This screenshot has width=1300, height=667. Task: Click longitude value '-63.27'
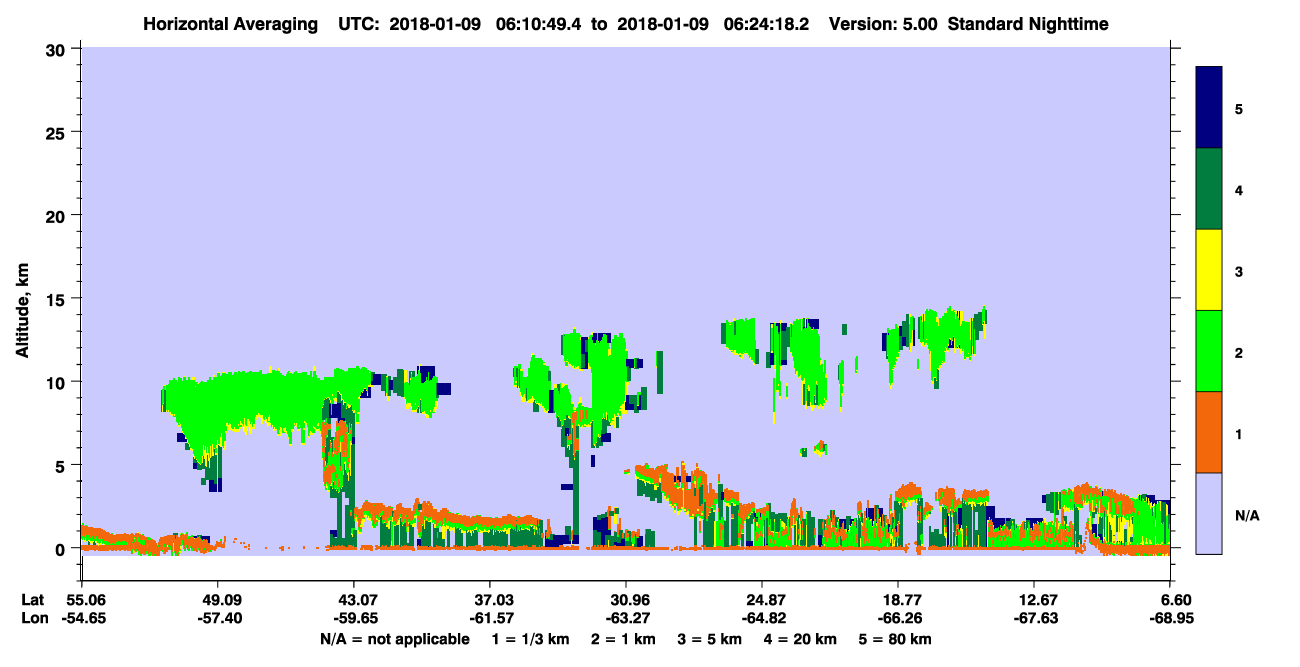(626, 619)
